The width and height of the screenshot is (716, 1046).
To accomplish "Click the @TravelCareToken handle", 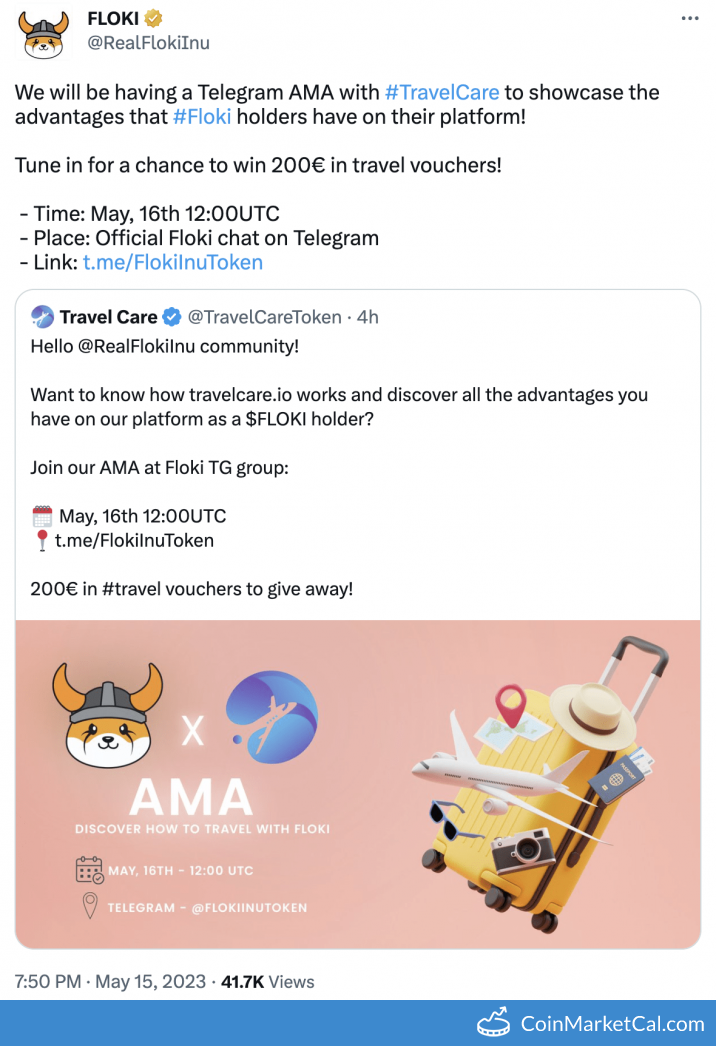I will 265,317.
